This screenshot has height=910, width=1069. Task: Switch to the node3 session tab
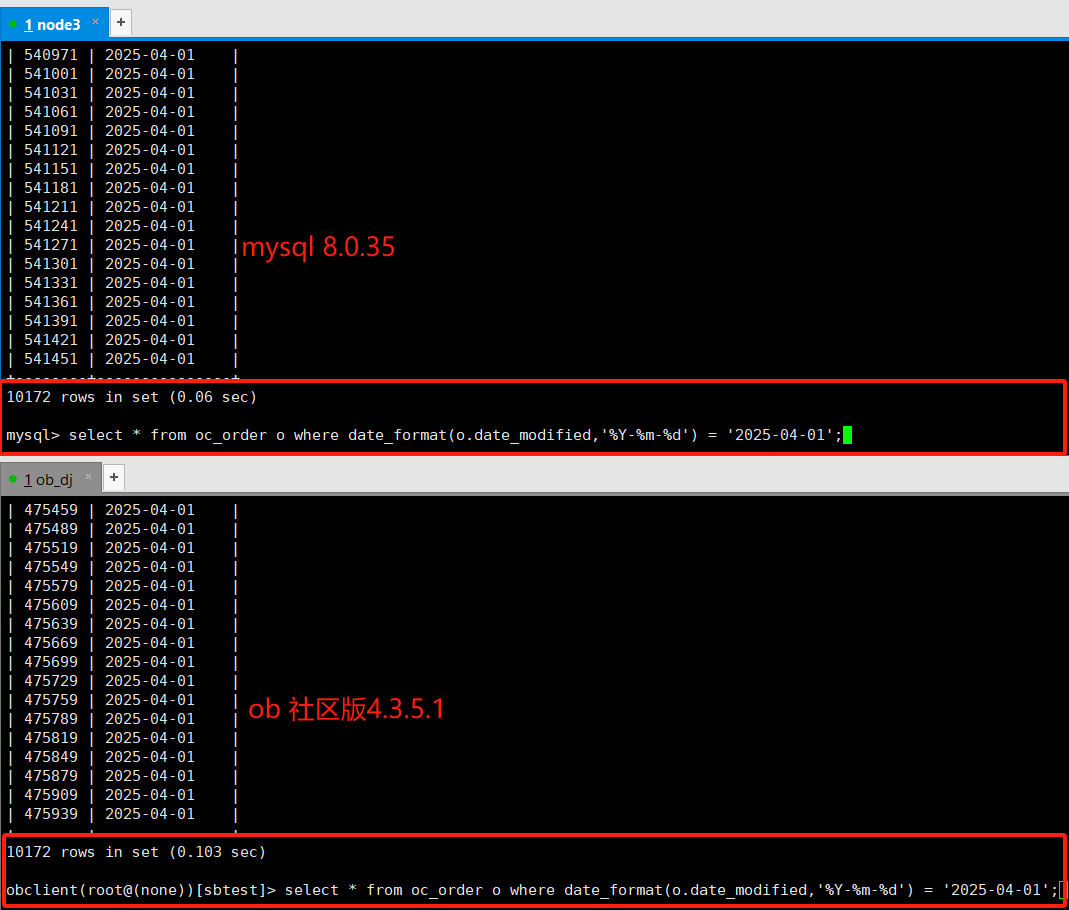click(x=53, y=24)
